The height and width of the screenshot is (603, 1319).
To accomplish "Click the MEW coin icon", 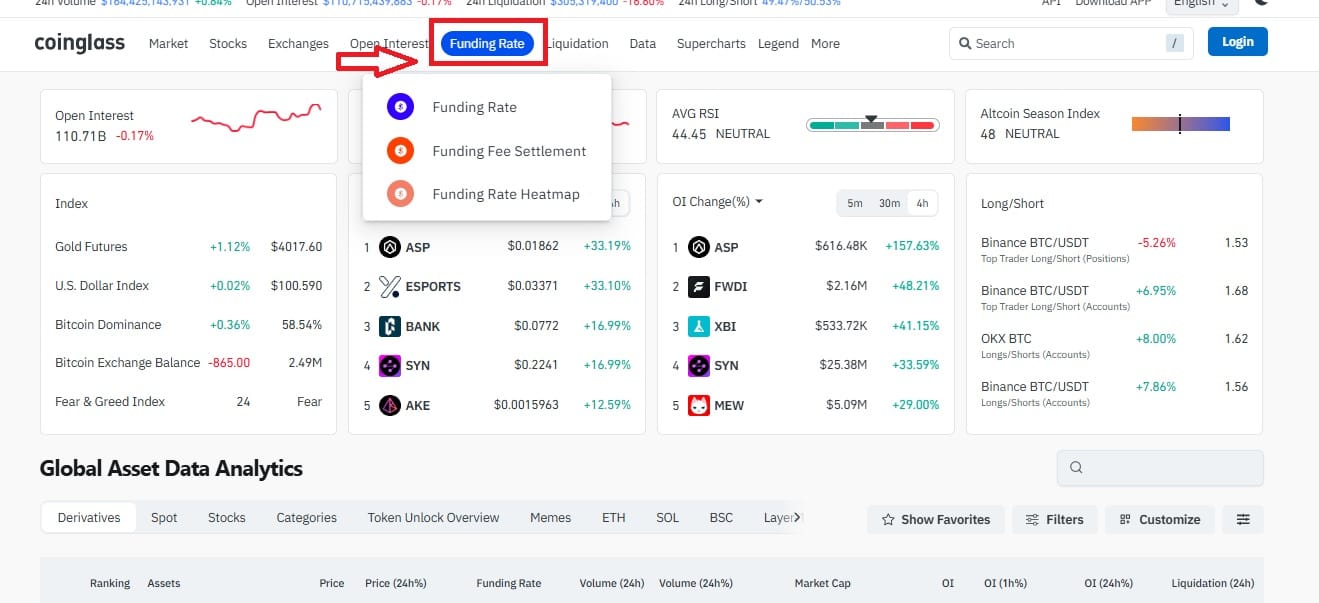I will [699, 405].
